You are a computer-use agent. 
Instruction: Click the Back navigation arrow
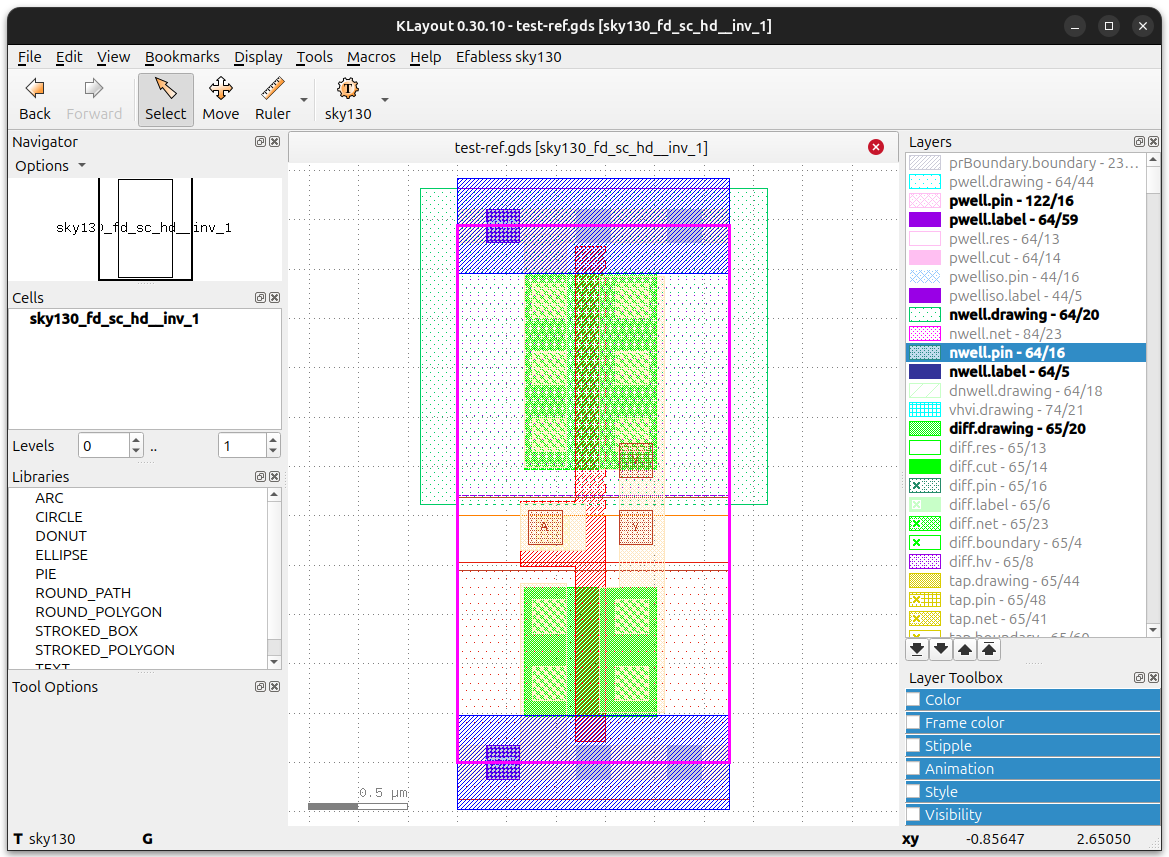35,99
